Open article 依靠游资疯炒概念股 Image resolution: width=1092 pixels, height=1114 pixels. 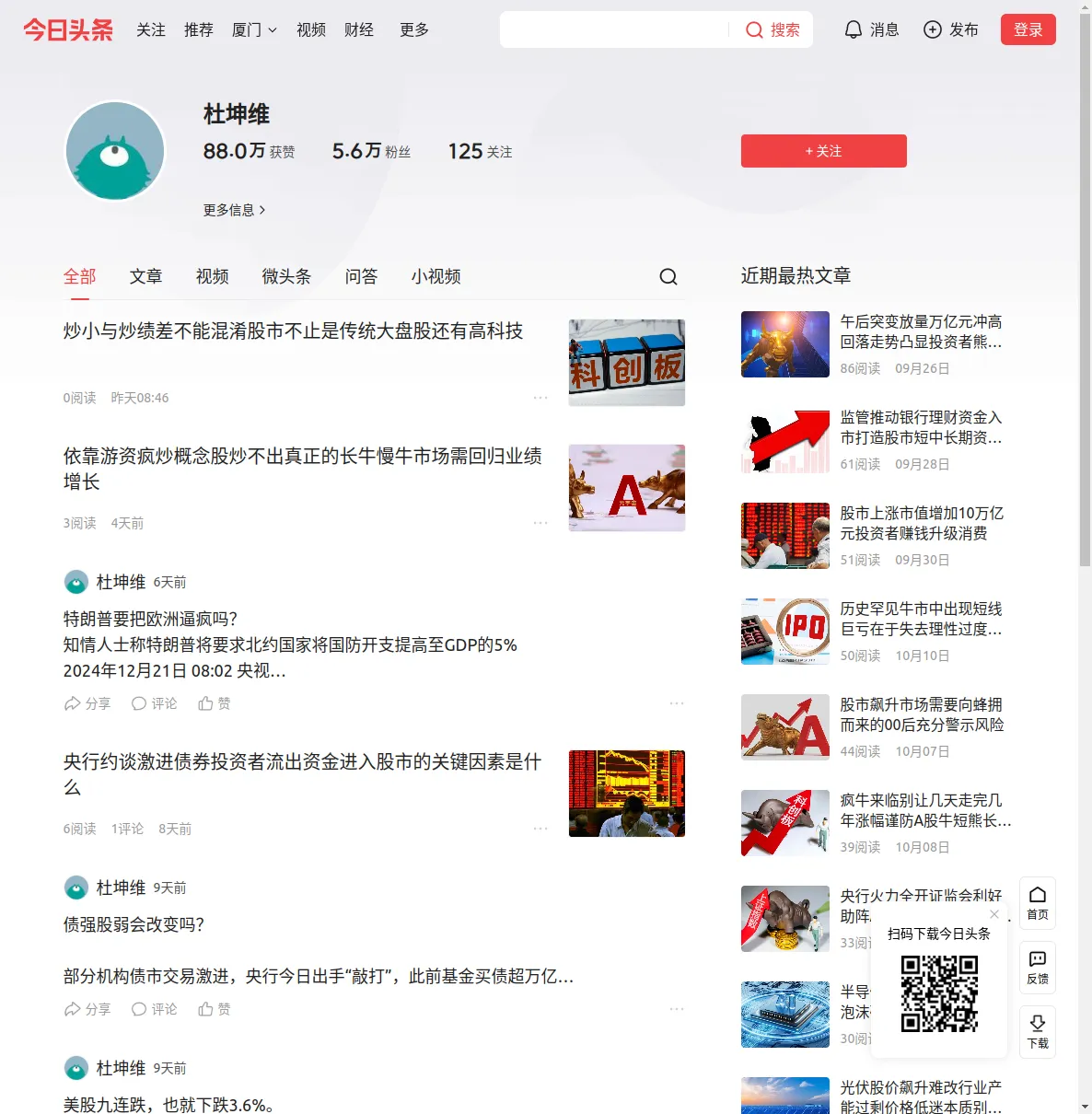(302, 469)
